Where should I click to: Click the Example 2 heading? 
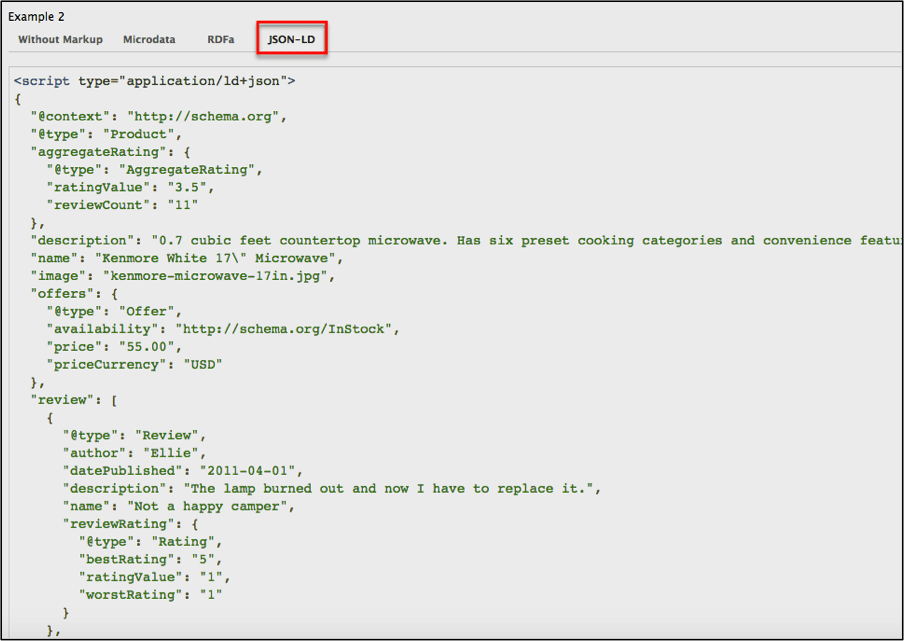(x=39, y=18)
